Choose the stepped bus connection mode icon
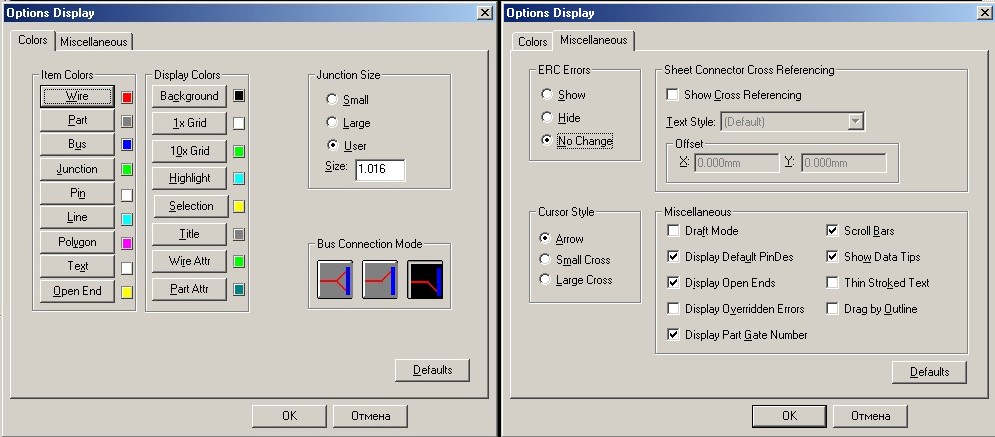Image resolution: width=995 pixels, height=437 pixels. (x=380, y=279)
